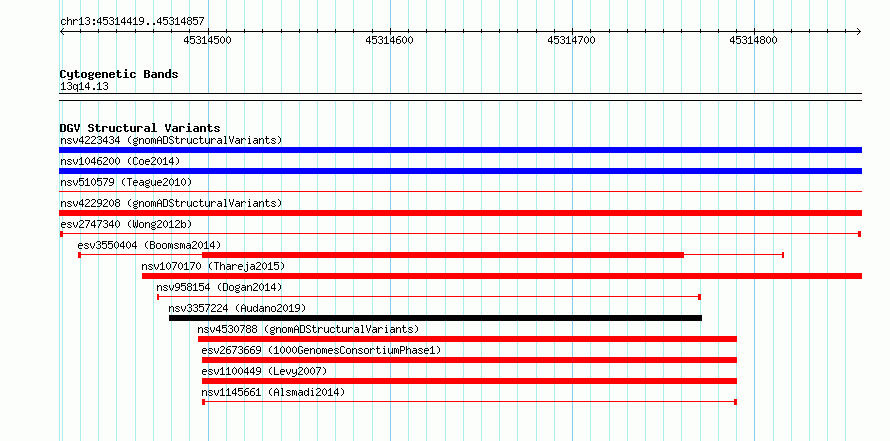Select the blue nsv4223434 variant bar
Viewport: 890px width, 441px height.
(460, 150)
